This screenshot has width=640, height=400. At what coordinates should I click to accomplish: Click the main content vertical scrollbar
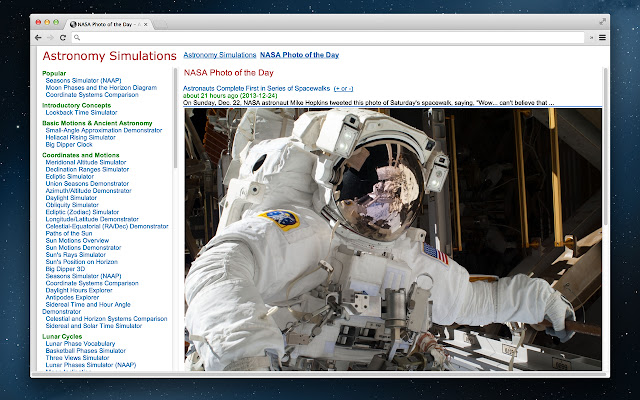point(605,147)
